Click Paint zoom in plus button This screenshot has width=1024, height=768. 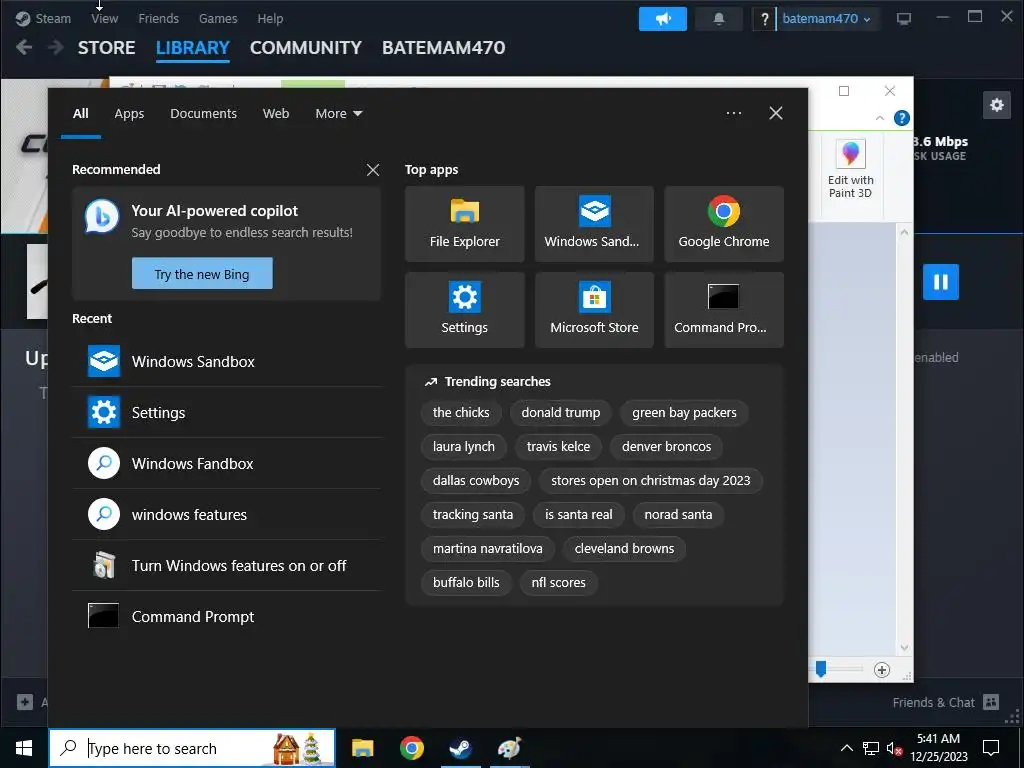[x=882, y=670]
